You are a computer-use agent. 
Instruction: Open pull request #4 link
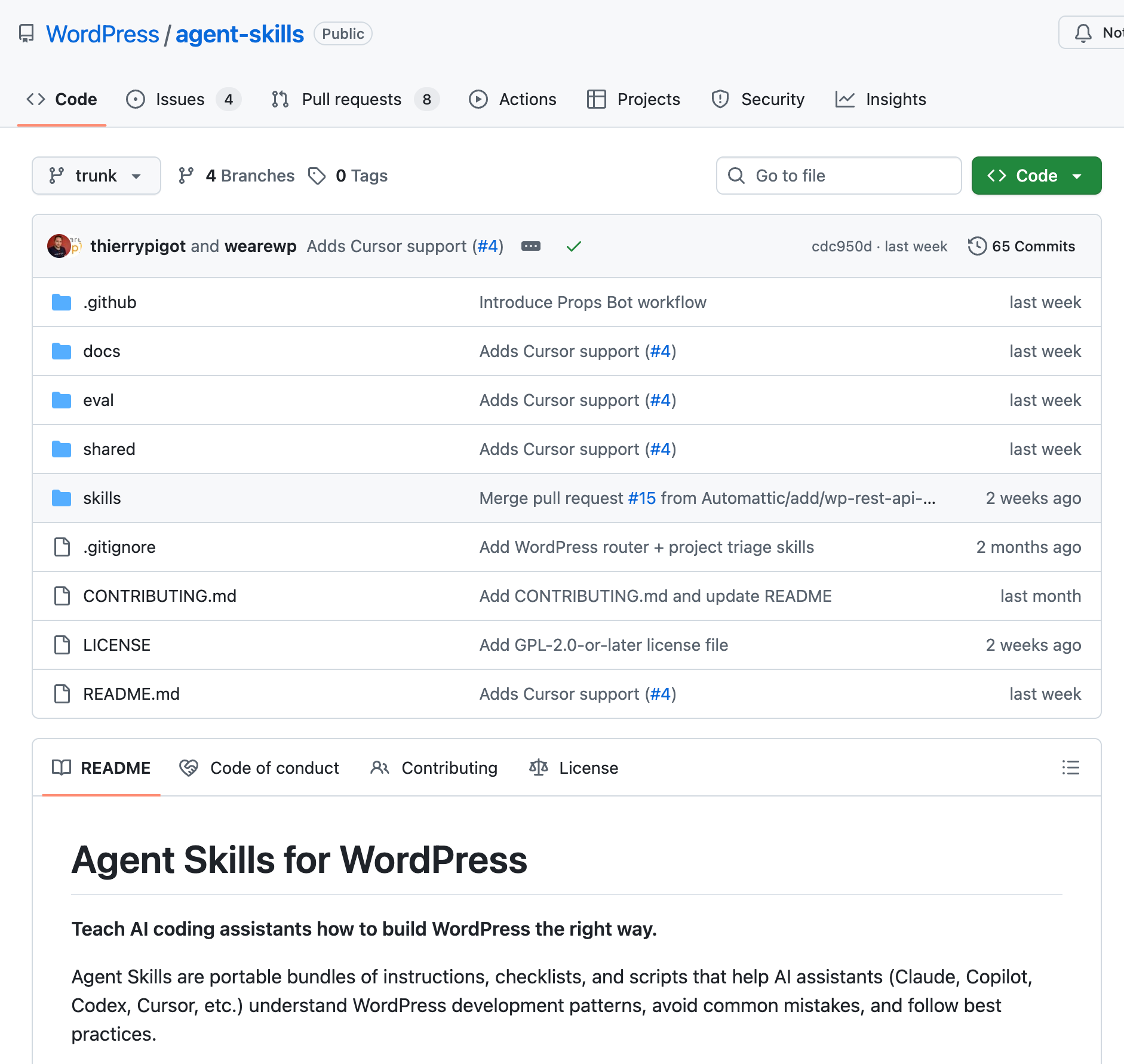tap(488, 246)
